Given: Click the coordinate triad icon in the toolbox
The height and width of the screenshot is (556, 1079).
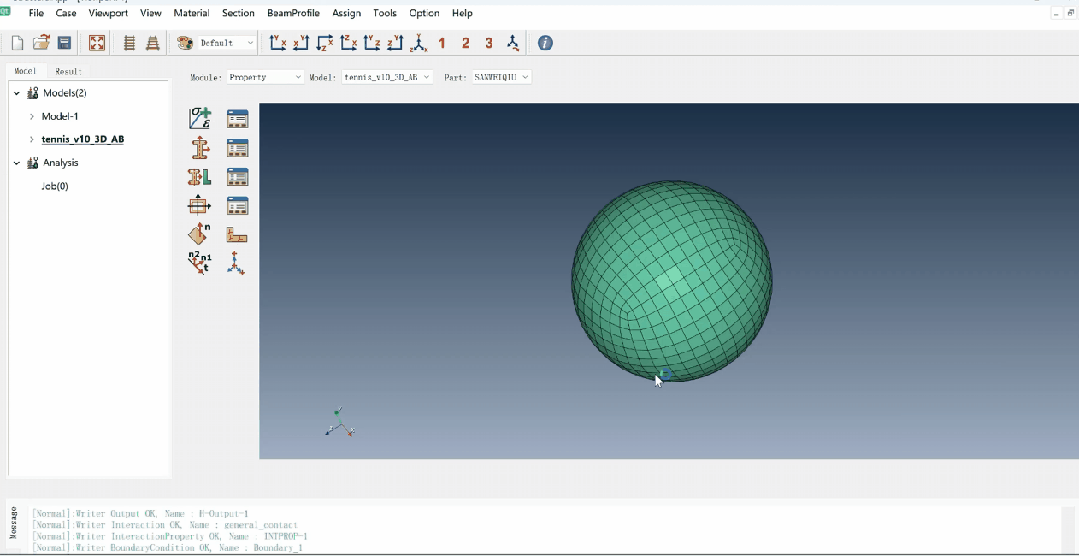Looking at the screenshot, I should [236, 264].
